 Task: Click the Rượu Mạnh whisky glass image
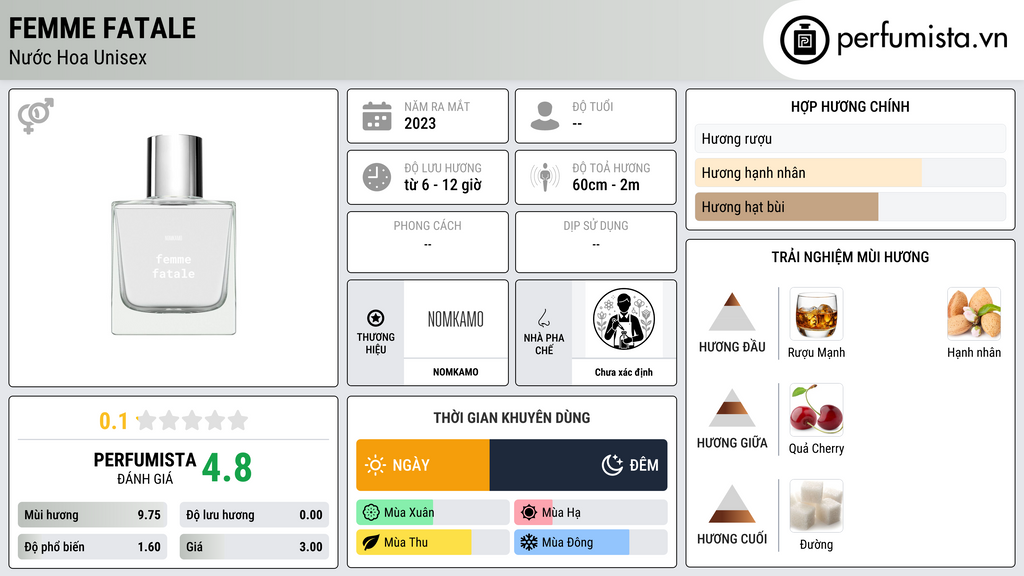tap(816, 314)
